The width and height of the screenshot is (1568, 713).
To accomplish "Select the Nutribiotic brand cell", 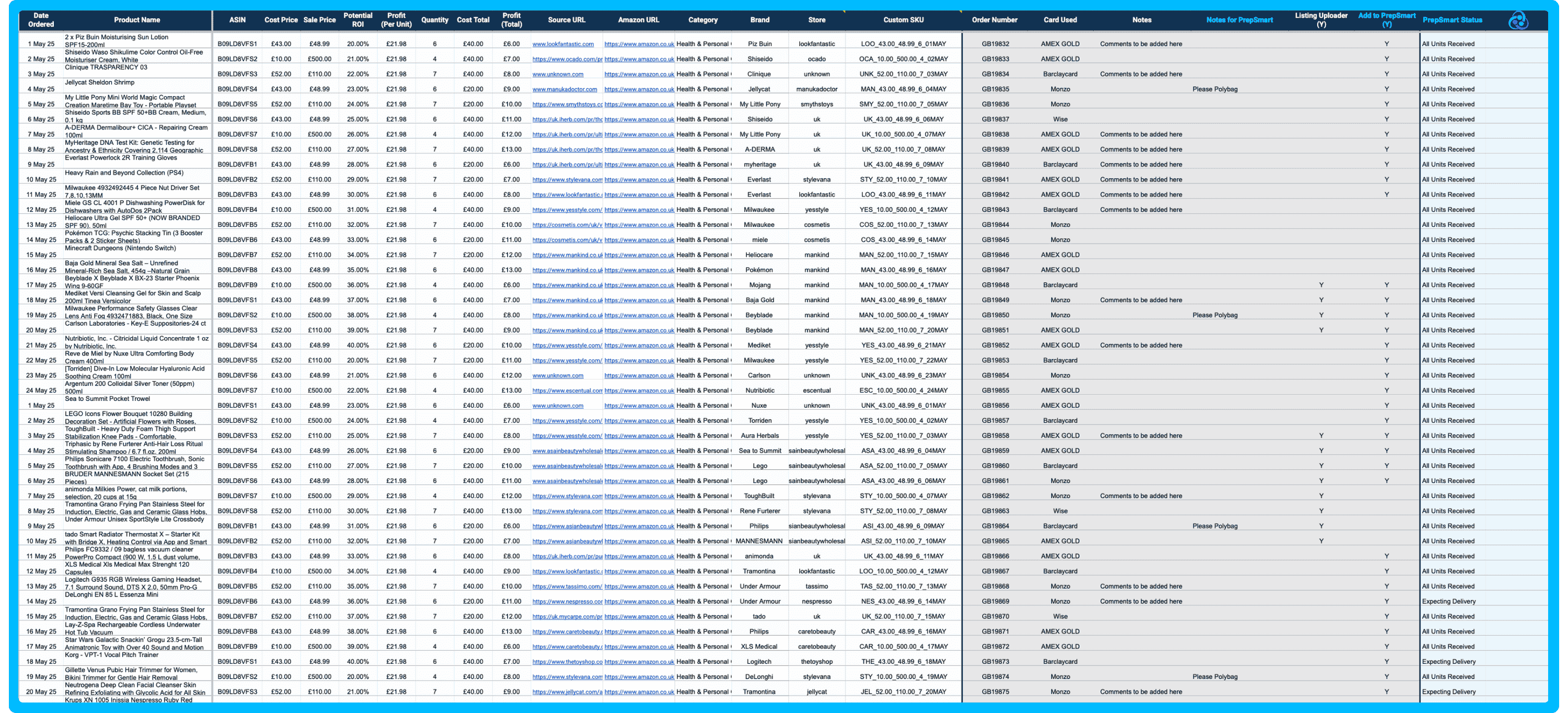I will click(x=759, y=391).
